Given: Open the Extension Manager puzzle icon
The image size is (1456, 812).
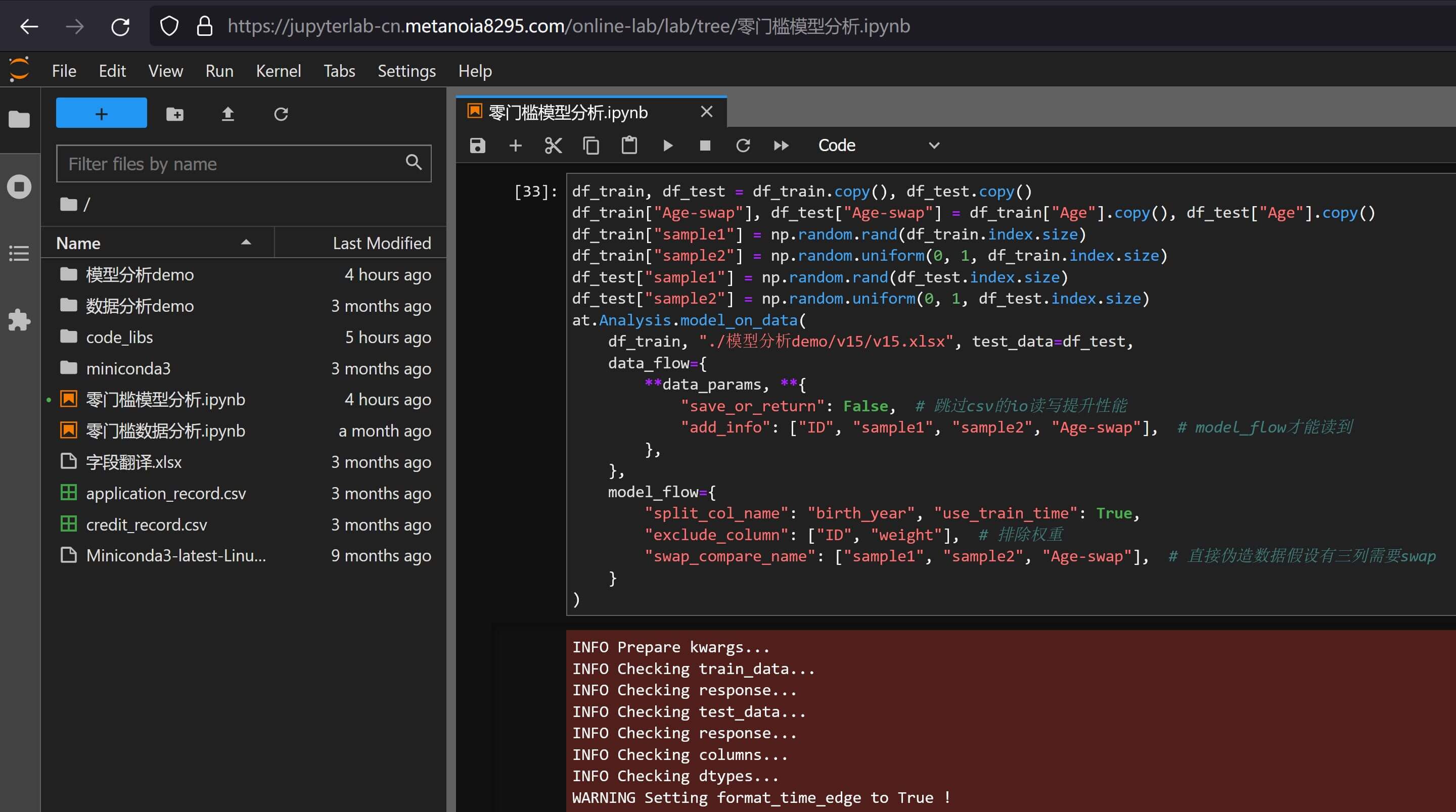Looking at the screenshot, I should (19, 320).
